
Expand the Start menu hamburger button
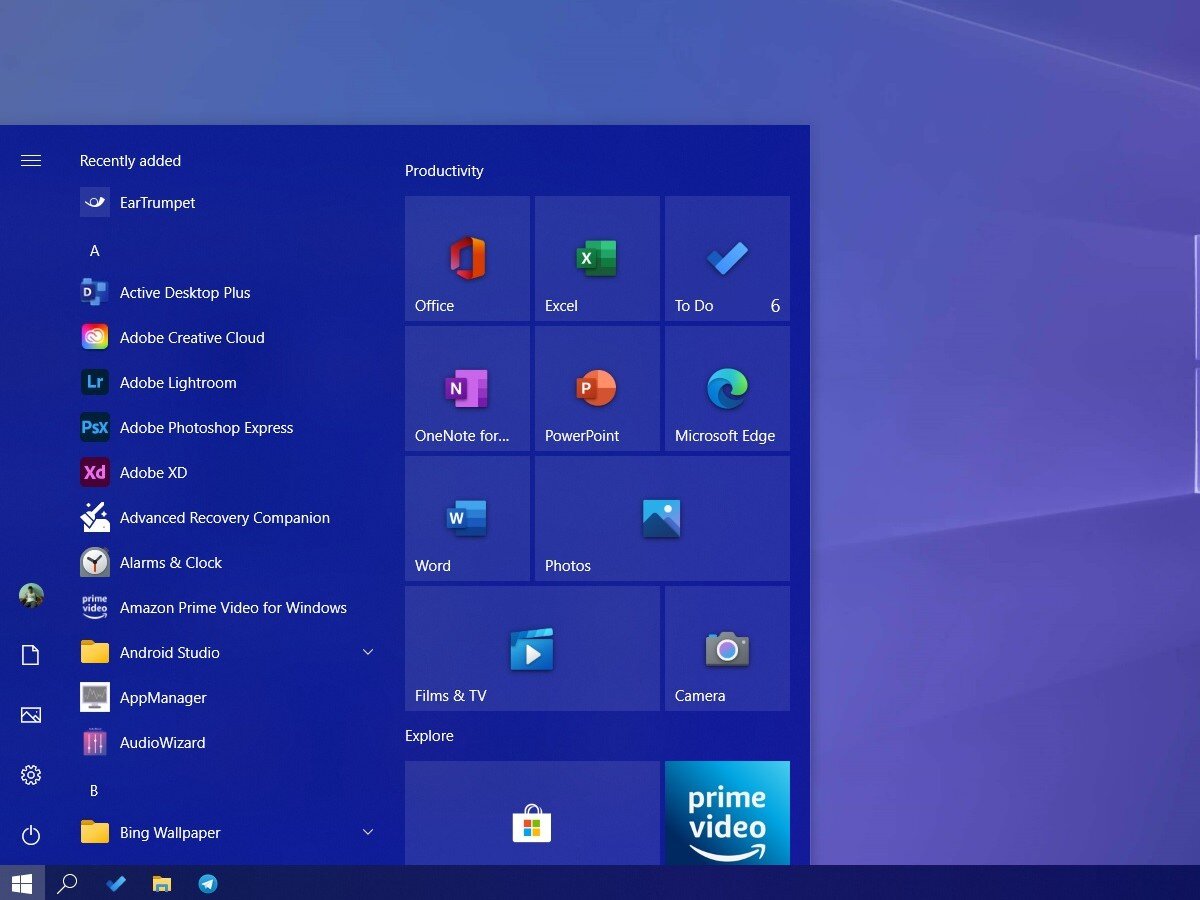click(x=31, y=160)
